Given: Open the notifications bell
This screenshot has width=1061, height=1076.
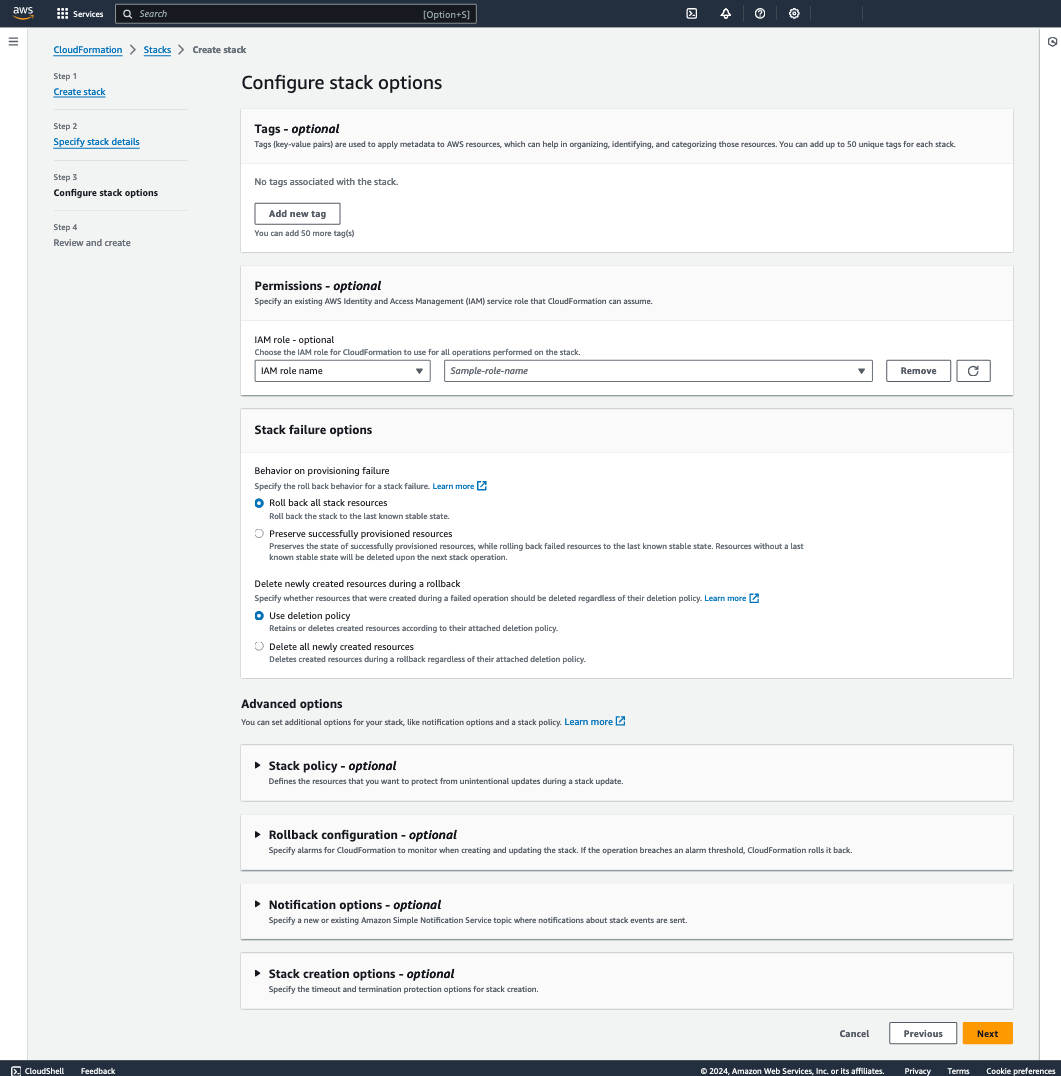Looking at the screenshot, I should tap(726, 13).
